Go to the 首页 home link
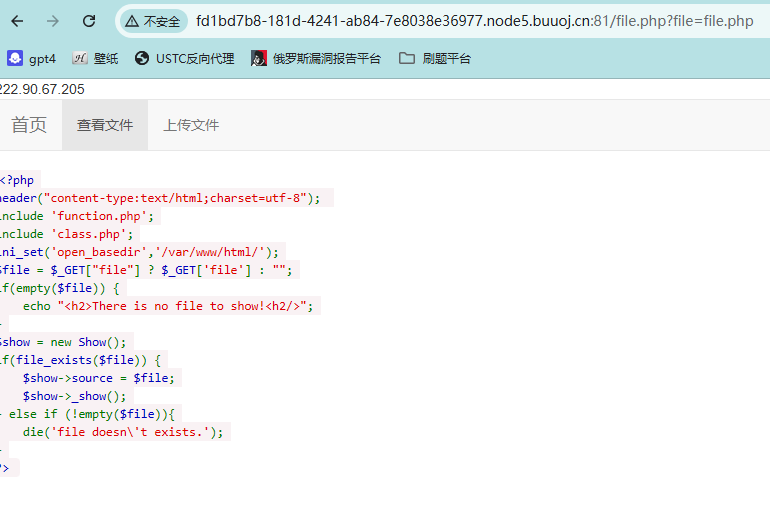The image size is (770, 532). [x=29, y=125]
